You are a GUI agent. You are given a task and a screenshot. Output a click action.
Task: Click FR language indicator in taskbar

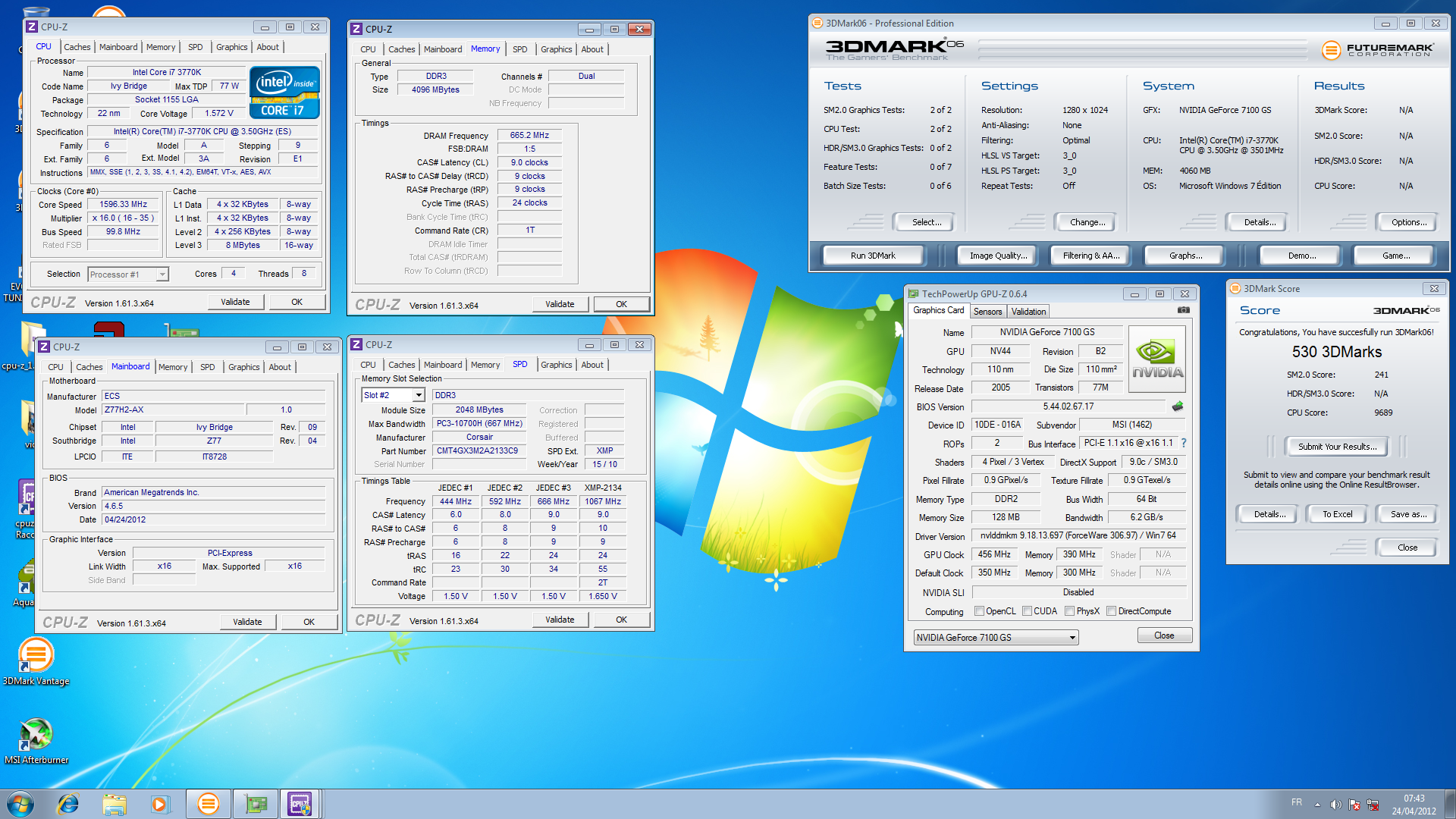(1296, 802)
